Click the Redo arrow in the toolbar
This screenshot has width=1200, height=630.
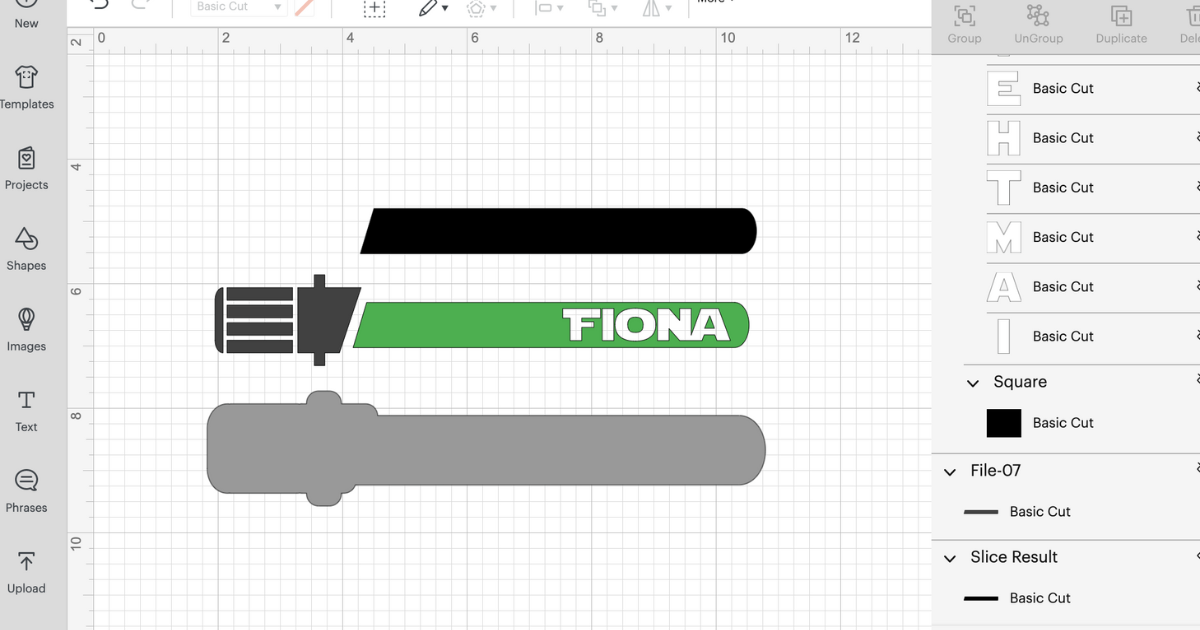click(141, 5)
